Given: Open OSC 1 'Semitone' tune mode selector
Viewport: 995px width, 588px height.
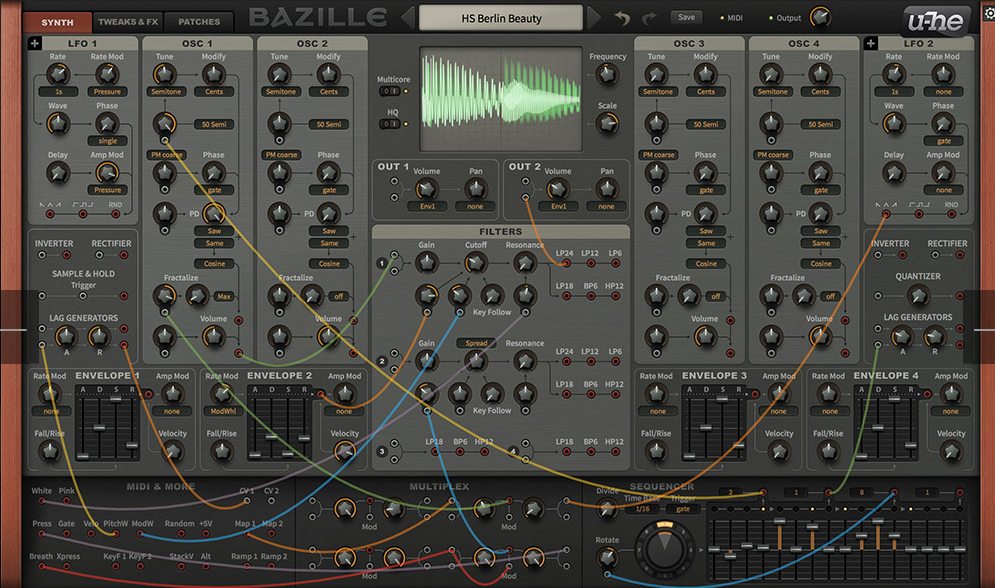Looking at the screenshot, I should pos(166,92).
